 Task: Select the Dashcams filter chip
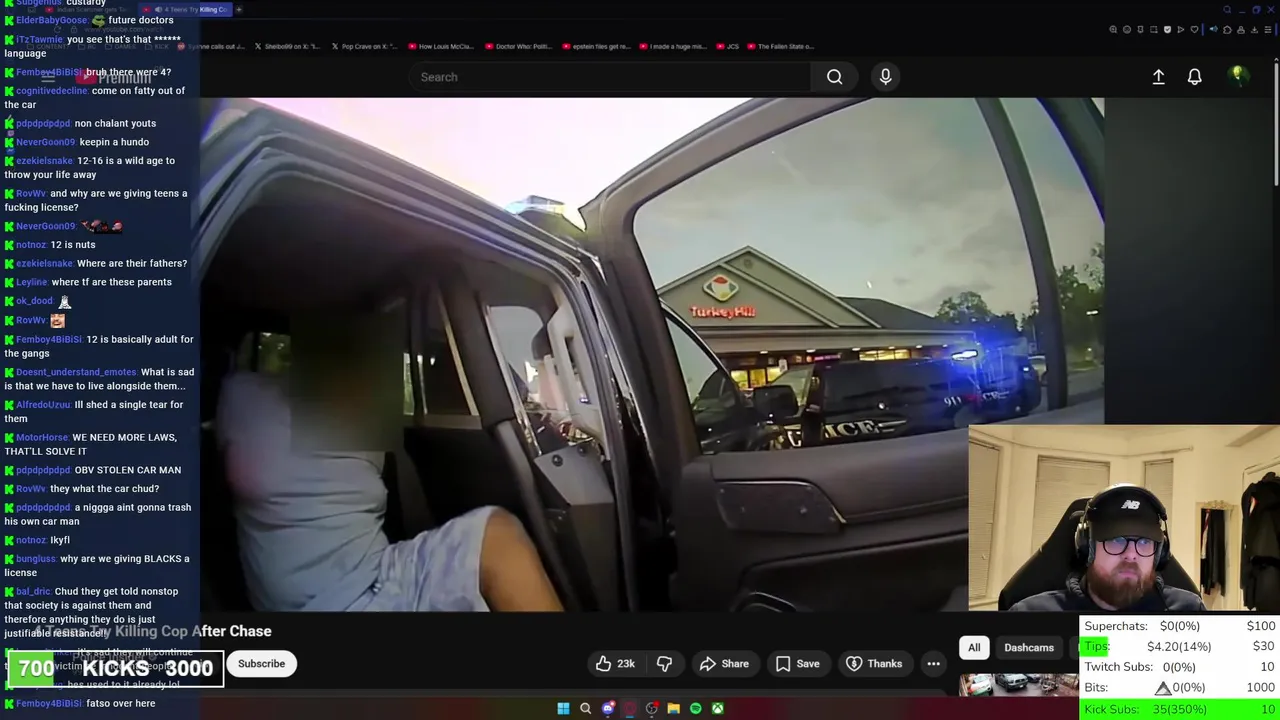coord(1029,648)
